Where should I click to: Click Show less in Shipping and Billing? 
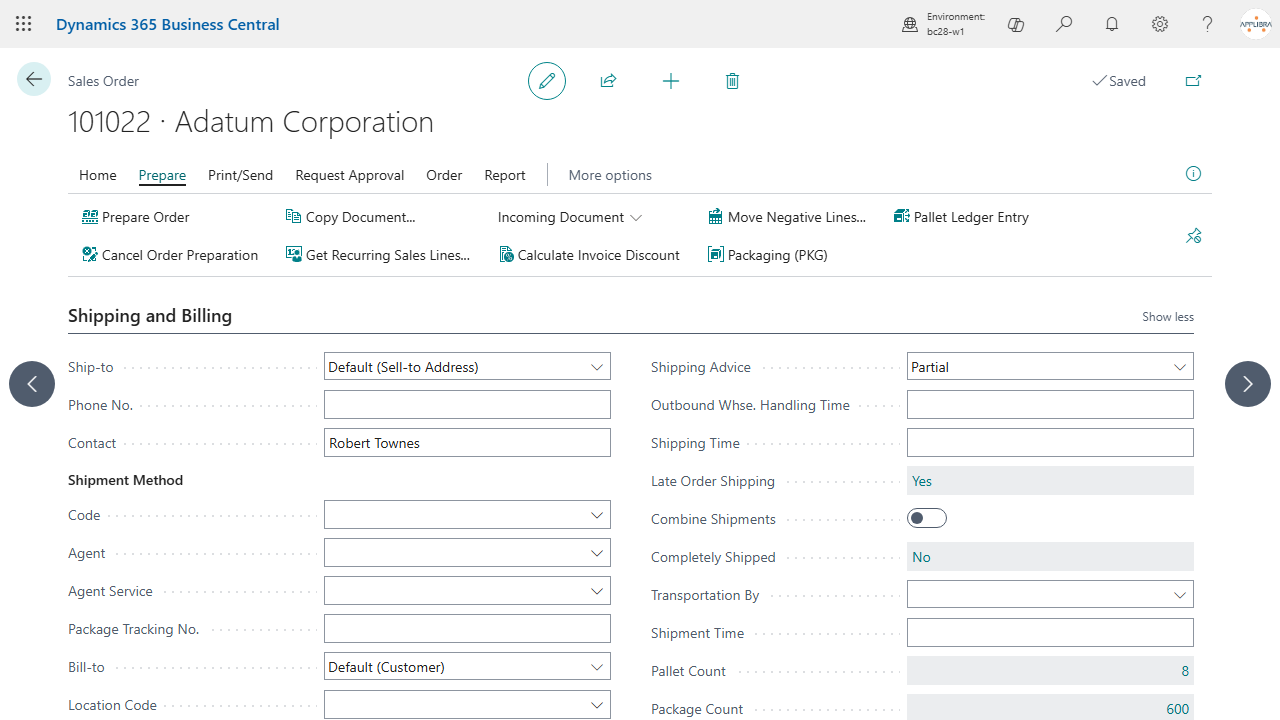click(1168, 317)
